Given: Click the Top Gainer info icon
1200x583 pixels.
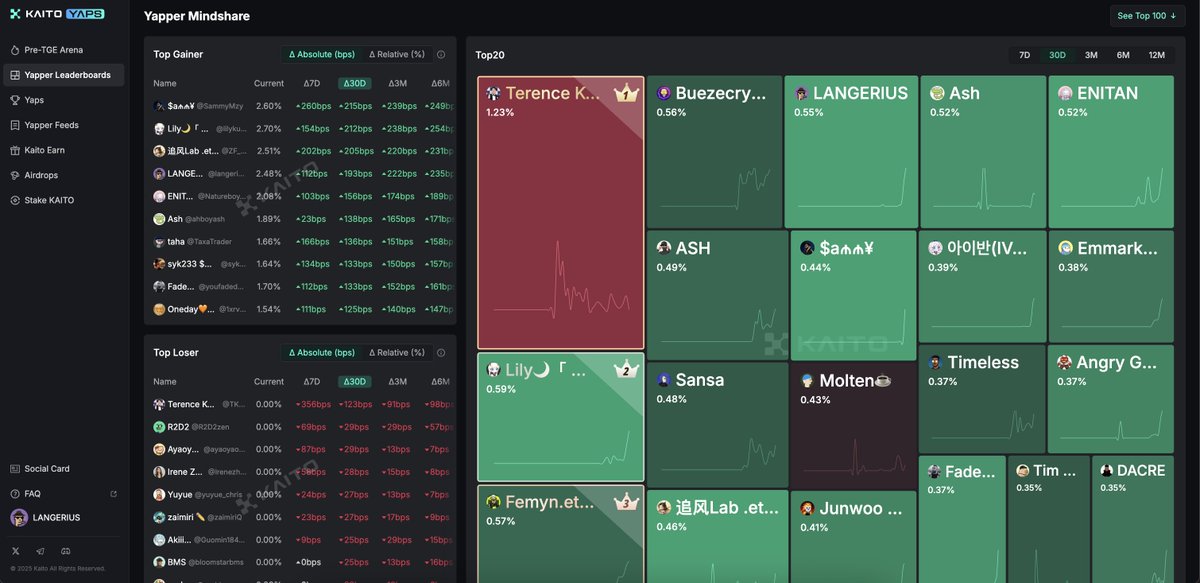Looking at the screenshot, I should (441, 55).
